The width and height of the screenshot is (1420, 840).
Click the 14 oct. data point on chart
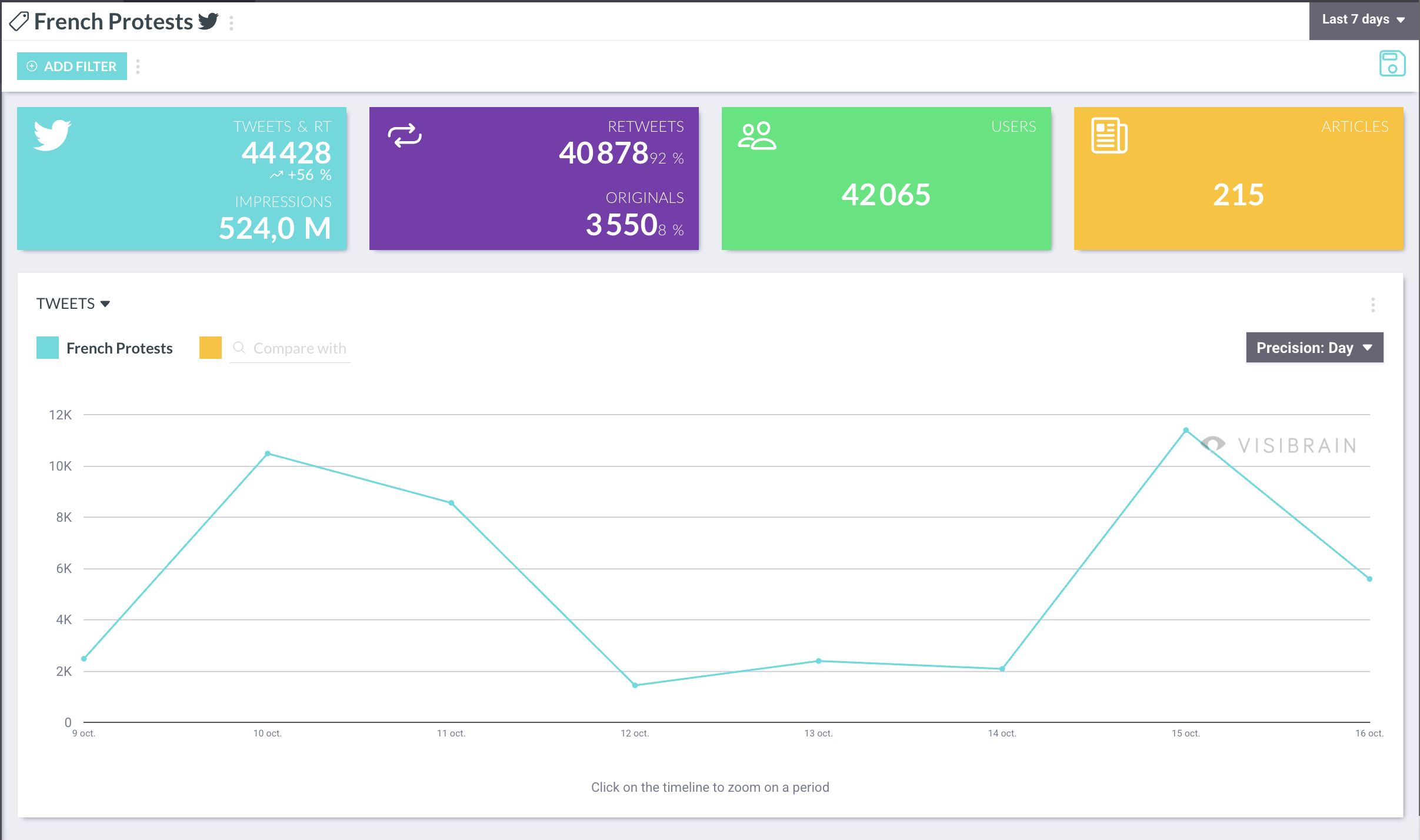(1002, 669)
